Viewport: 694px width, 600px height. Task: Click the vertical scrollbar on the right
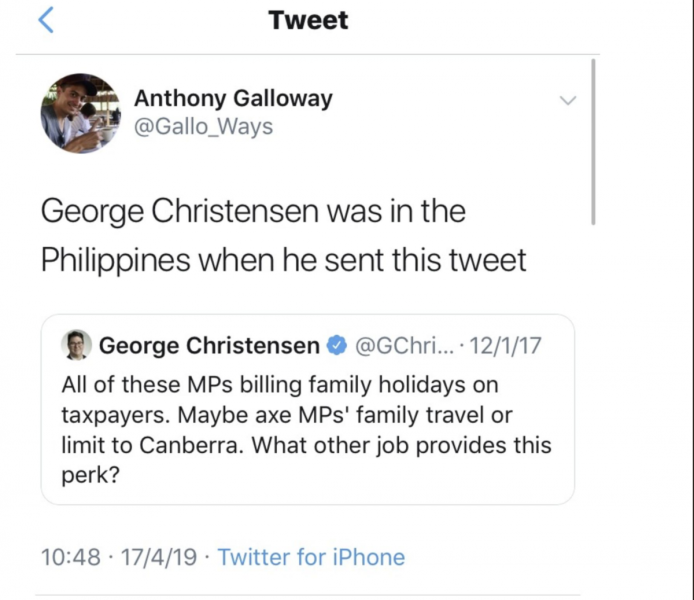coord(594,140)
